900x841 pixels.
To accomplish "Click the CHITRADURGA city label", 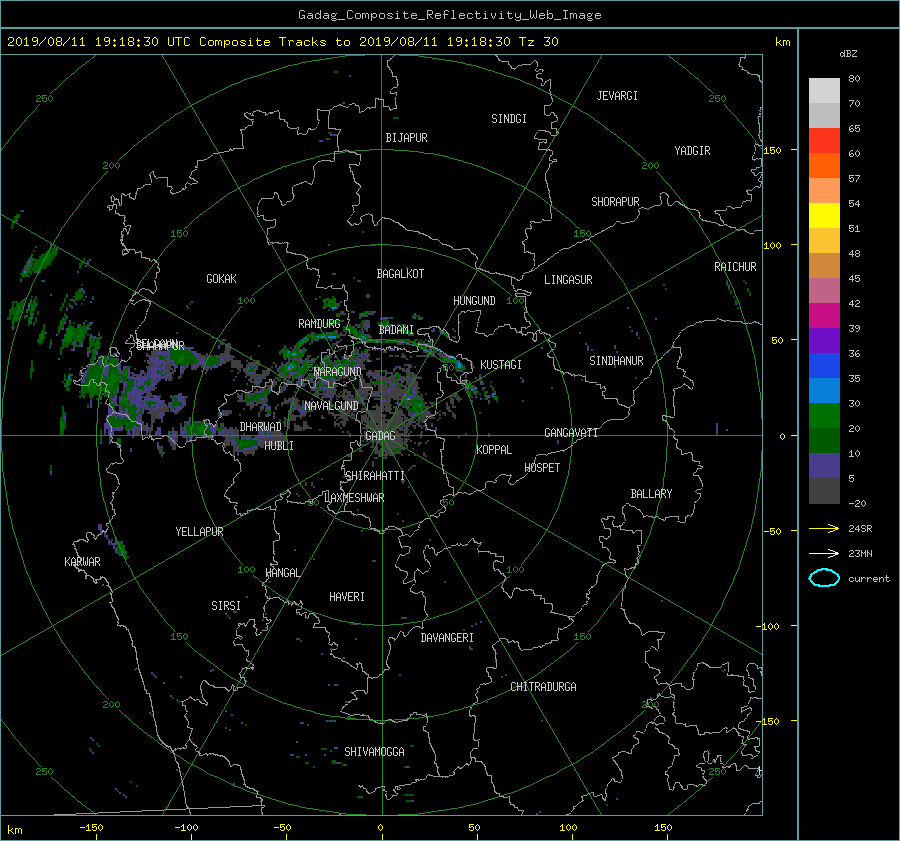I will click(x=544, y=687).
